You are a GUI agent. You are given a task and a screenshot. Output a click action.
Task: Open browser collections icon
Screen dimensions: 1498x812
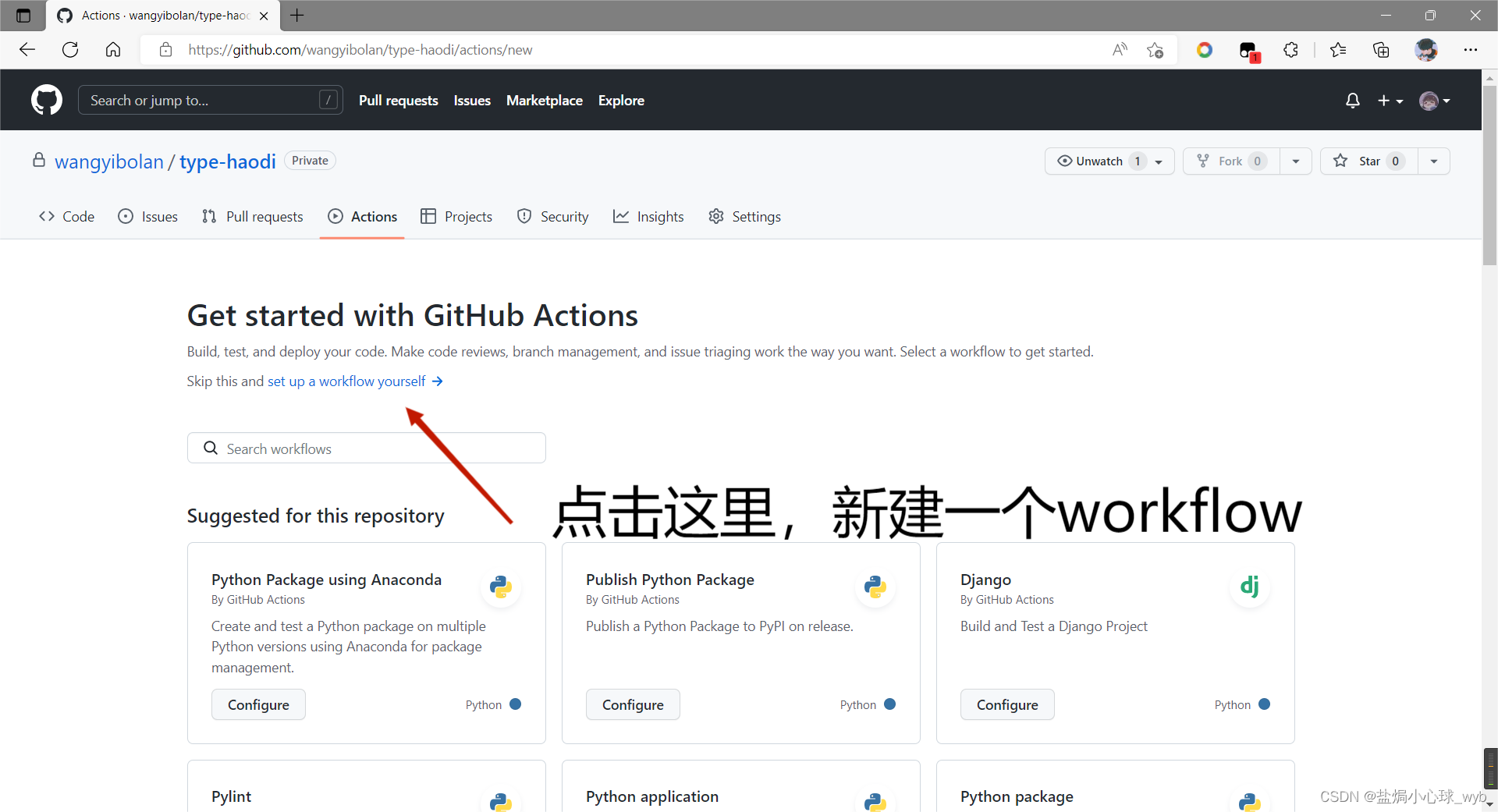(1381, 50)
